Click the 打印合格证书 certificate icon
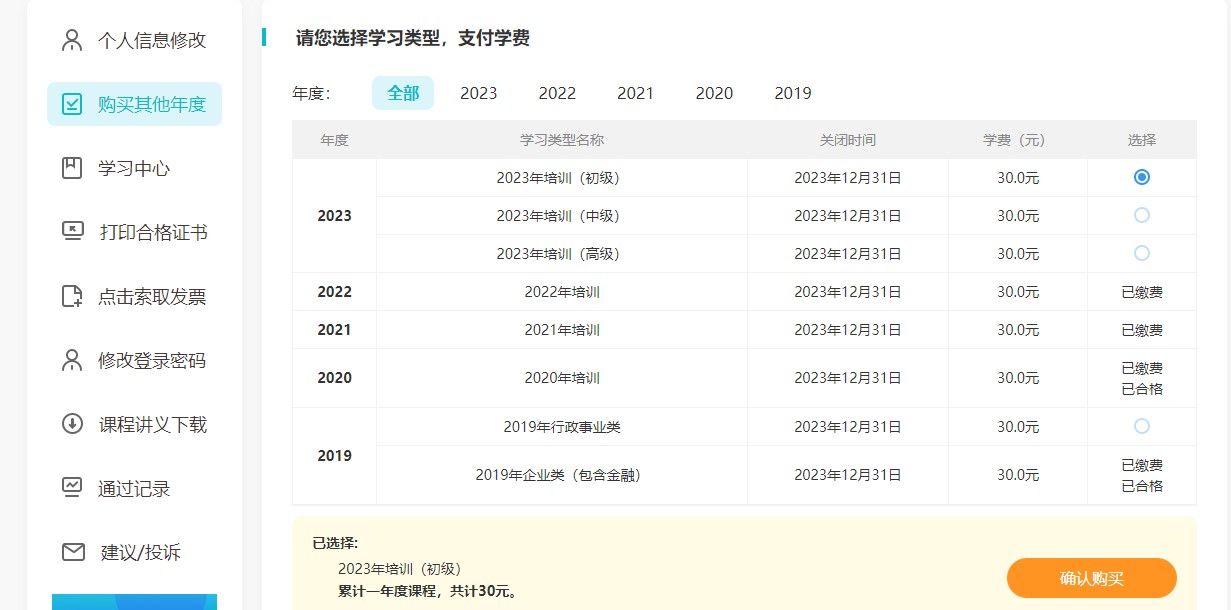1231x610 pixels. [70, 231]
